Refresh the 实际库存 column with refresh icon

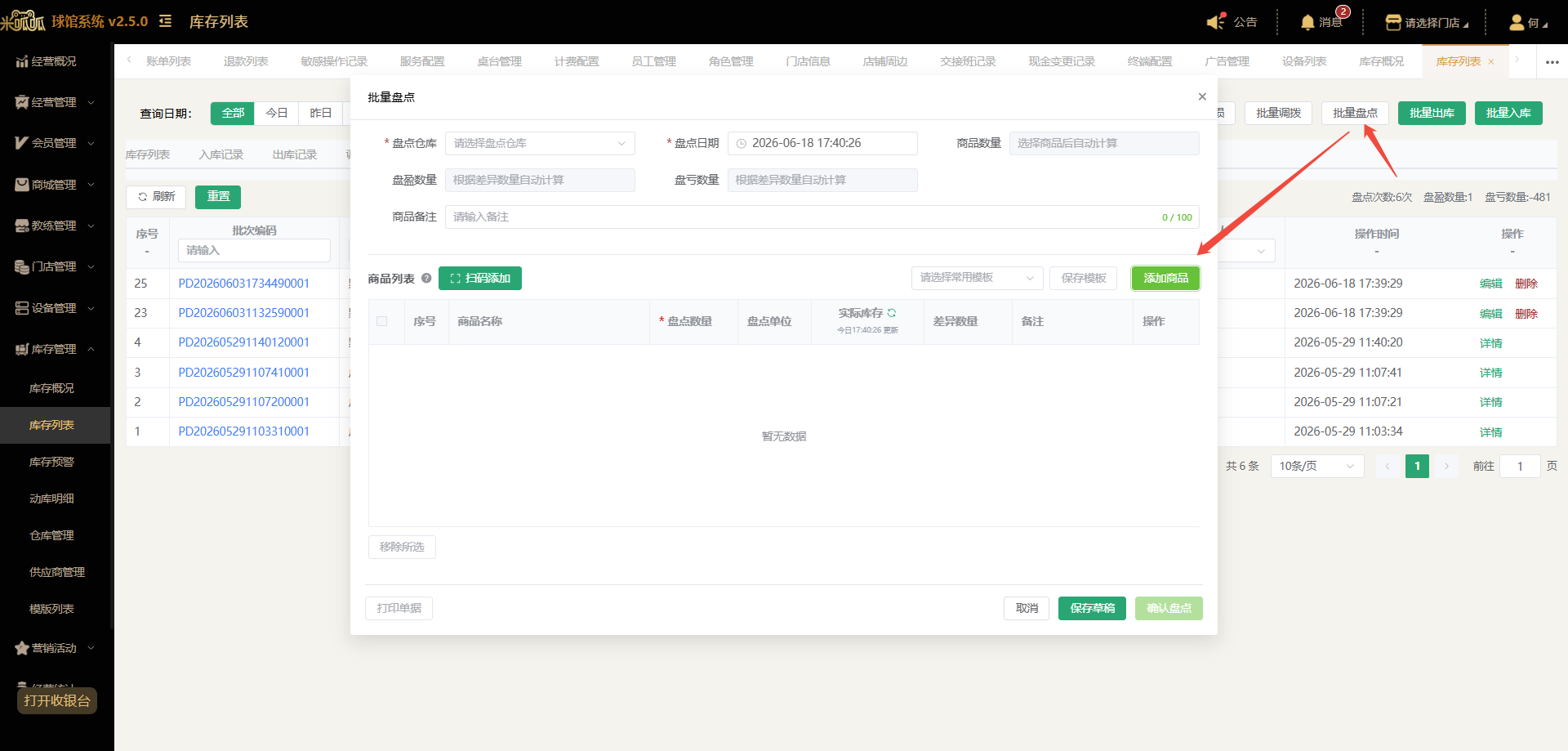892,313
